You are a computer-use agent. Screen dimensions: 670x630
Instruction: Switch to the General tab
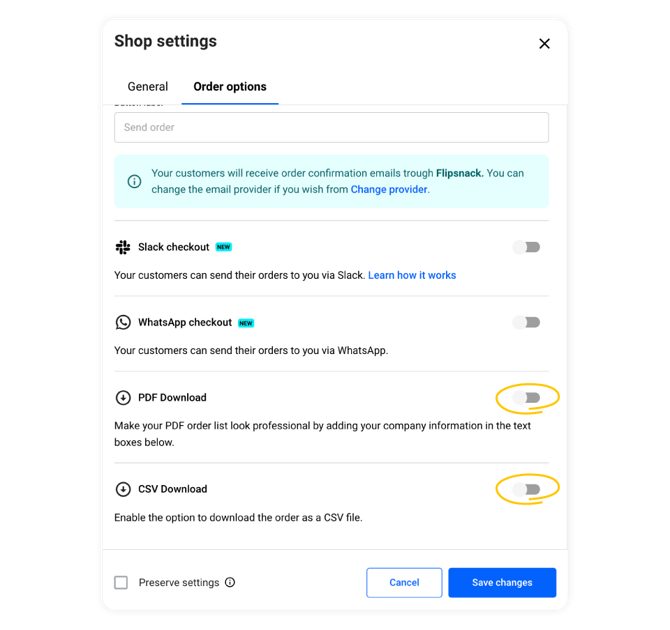[x=148, y=87]
